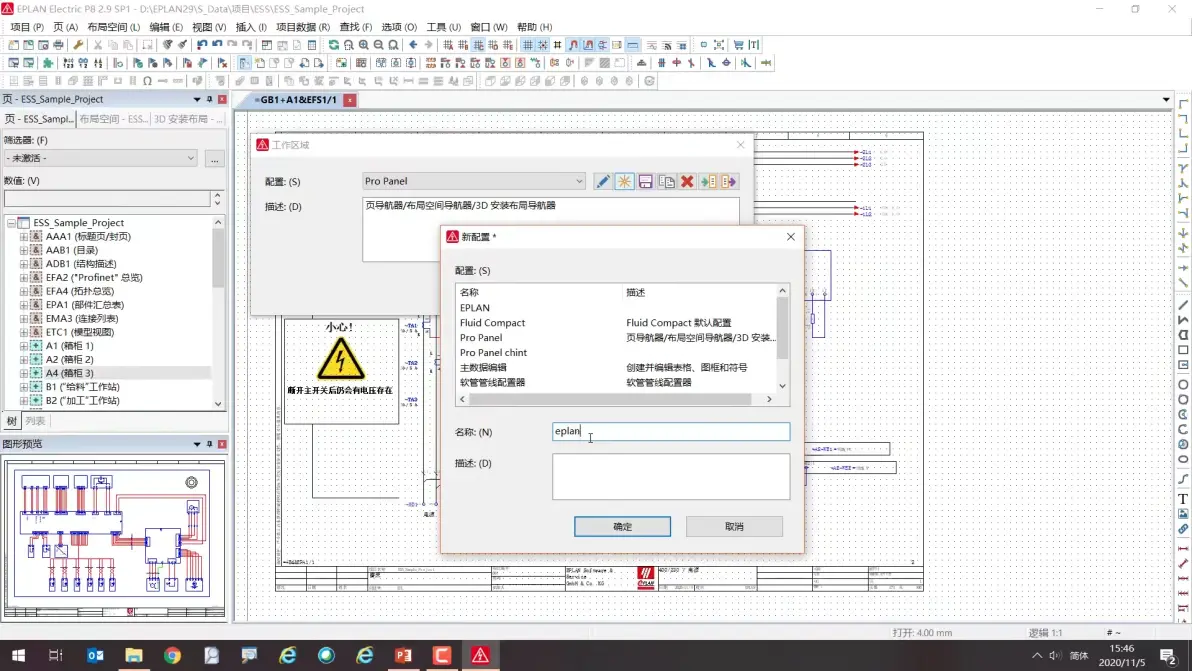Click the shopping cart icon in toolbar
The height and width of the screenshot is (671, 1192).
tap(738, 45)
